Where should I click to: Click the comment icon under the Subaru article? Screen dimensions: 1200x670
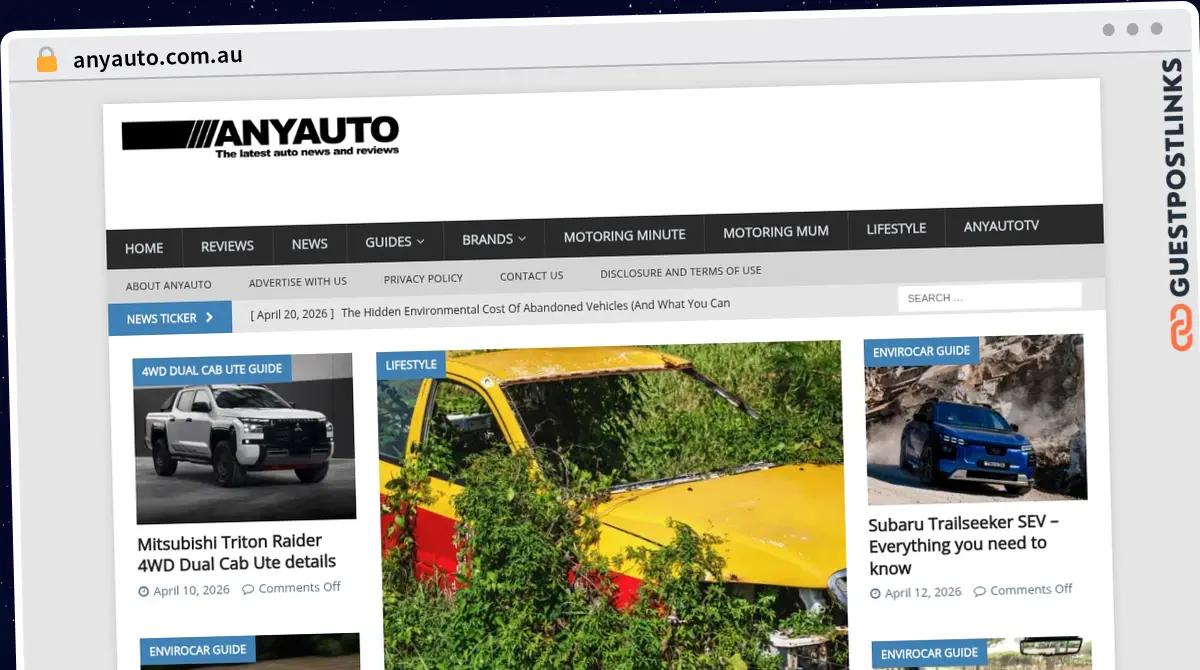[980, 591]
